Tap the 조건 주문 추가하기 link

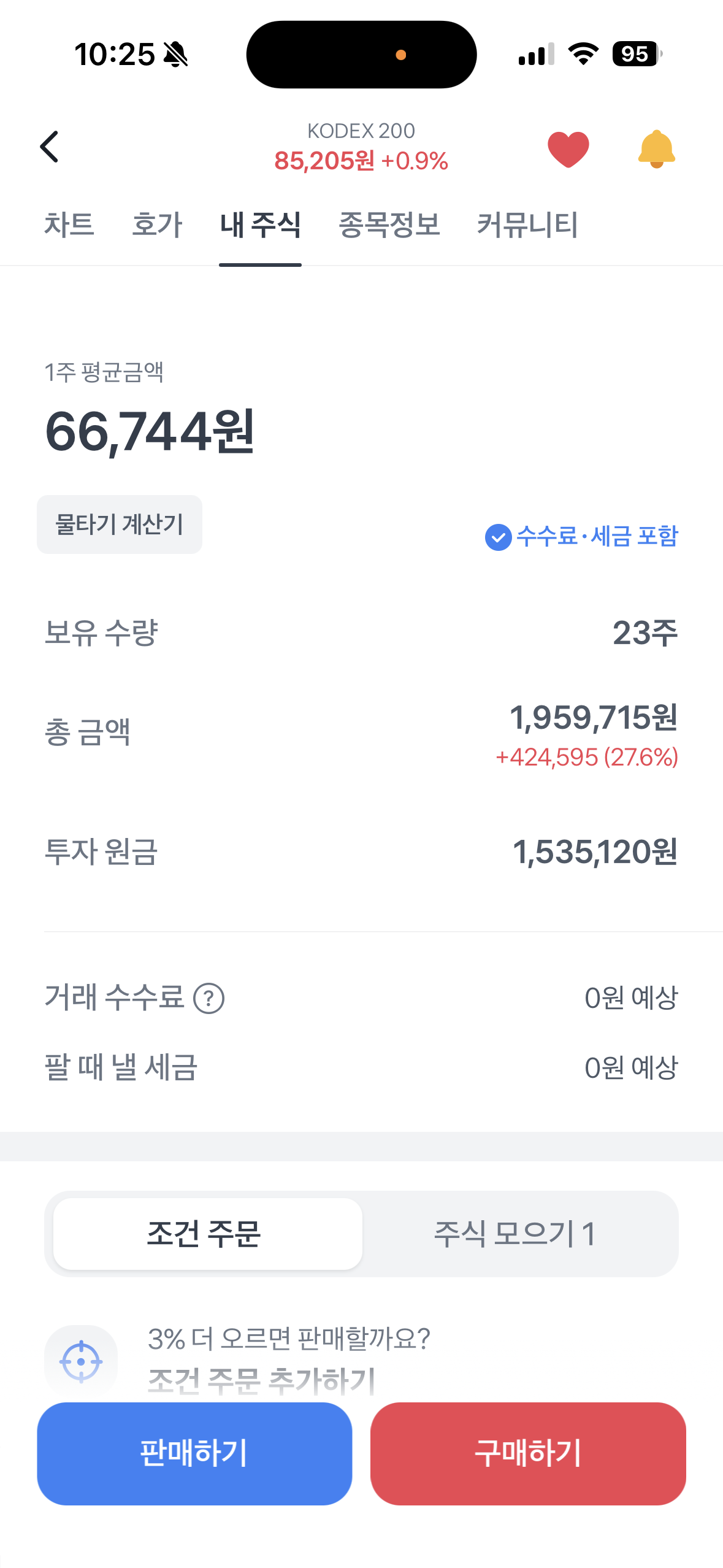tap(261, 1380)
